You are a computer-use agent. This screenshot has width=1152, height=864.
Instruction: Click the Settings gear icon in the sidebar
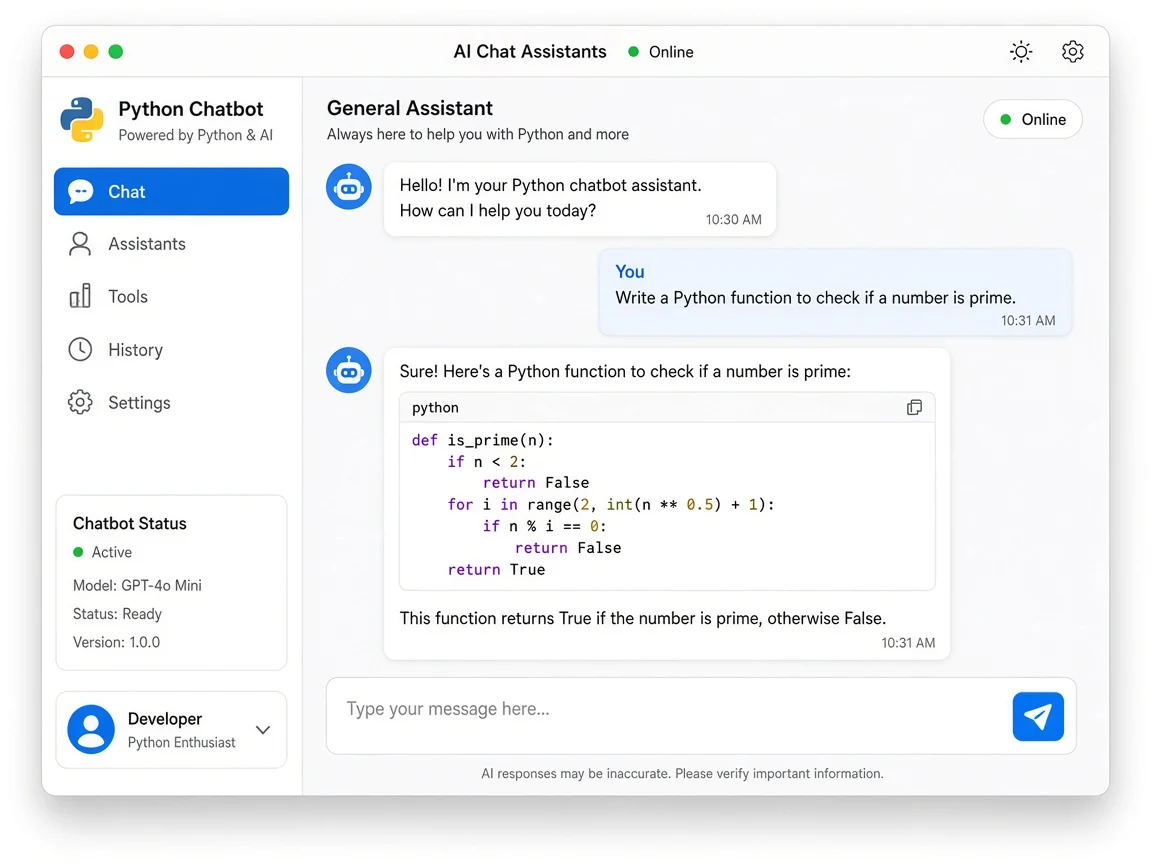point(80,403)
